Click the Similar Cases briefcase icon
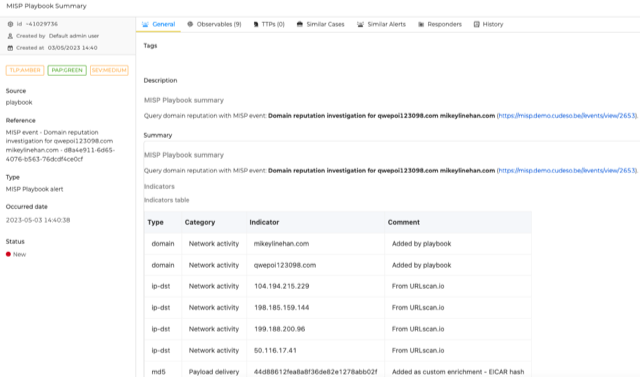This screenshot has height=377, width=640. [300, 24]
